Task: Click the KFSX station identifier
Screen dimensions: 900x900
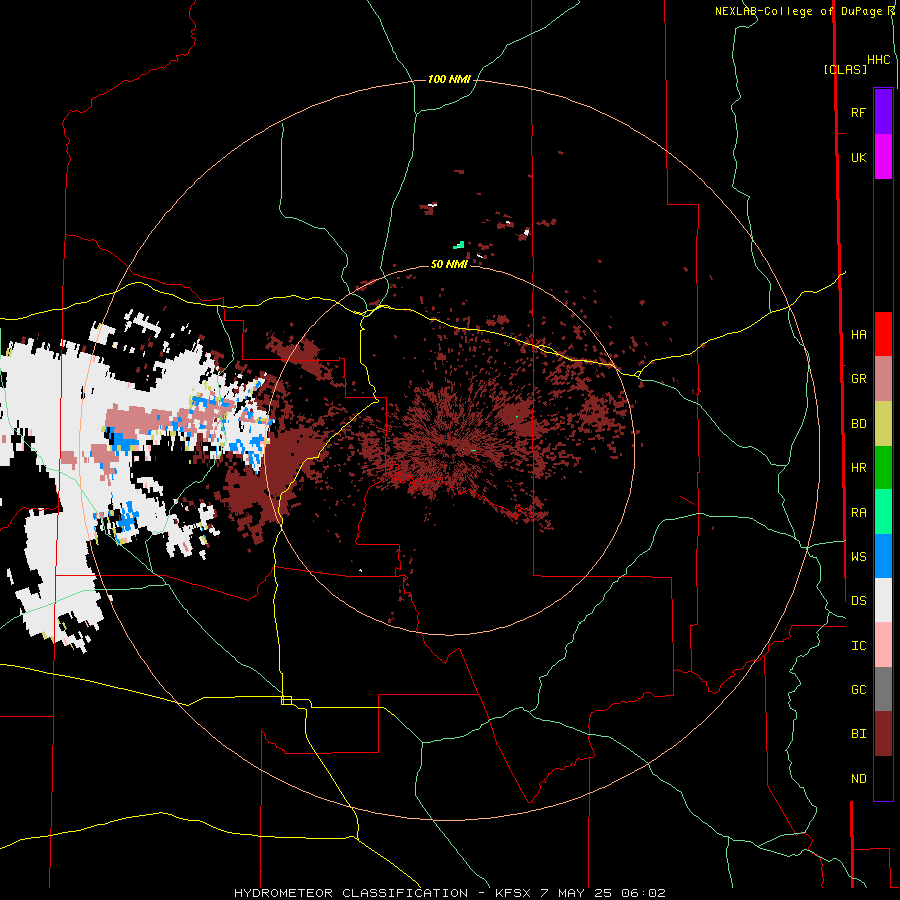Action: pyautogui.click(x=515, y=893)
